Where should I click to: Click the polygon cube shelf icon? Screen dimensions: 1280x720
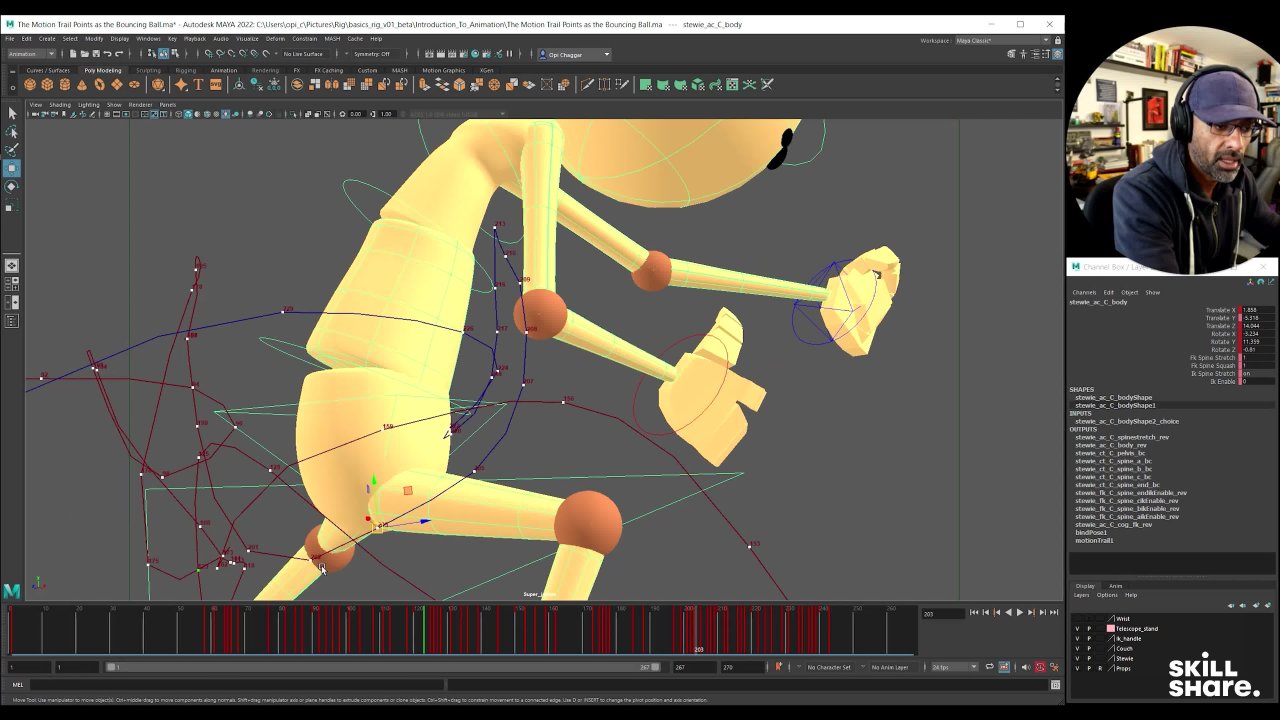(x=47, y=85)
